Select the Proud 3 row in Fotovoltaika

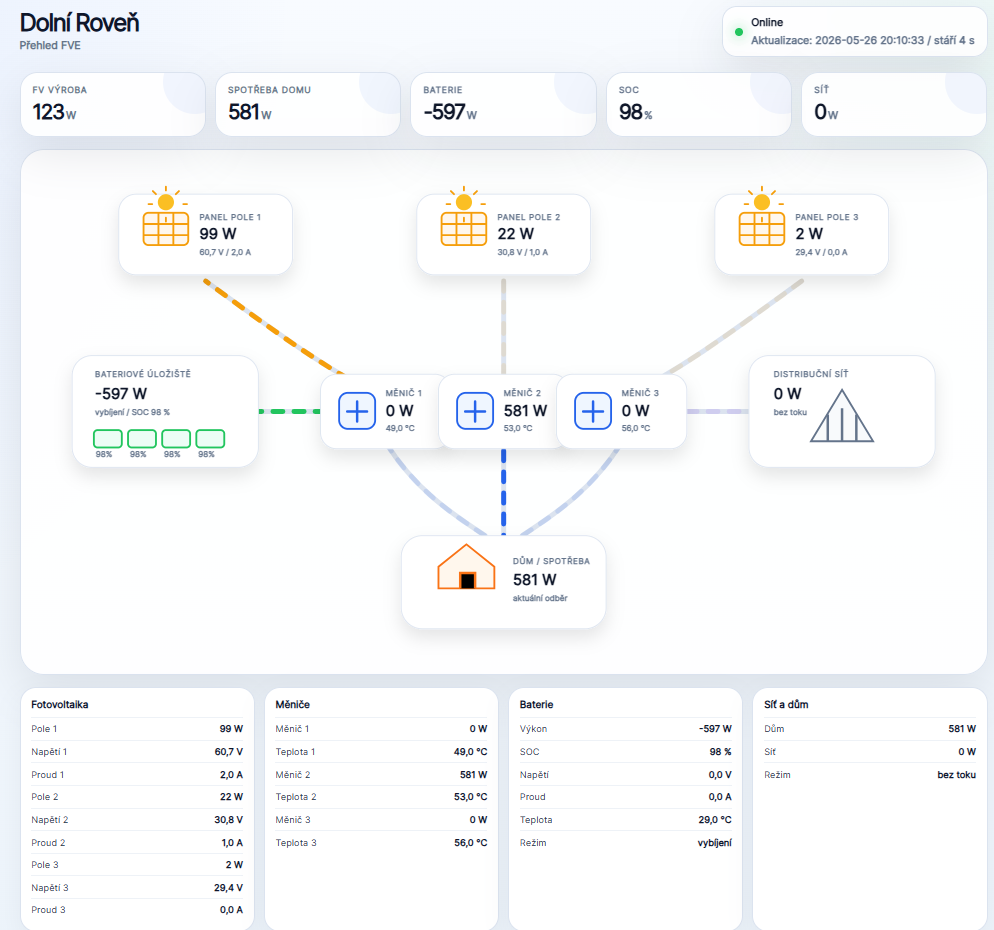(137, 910)
